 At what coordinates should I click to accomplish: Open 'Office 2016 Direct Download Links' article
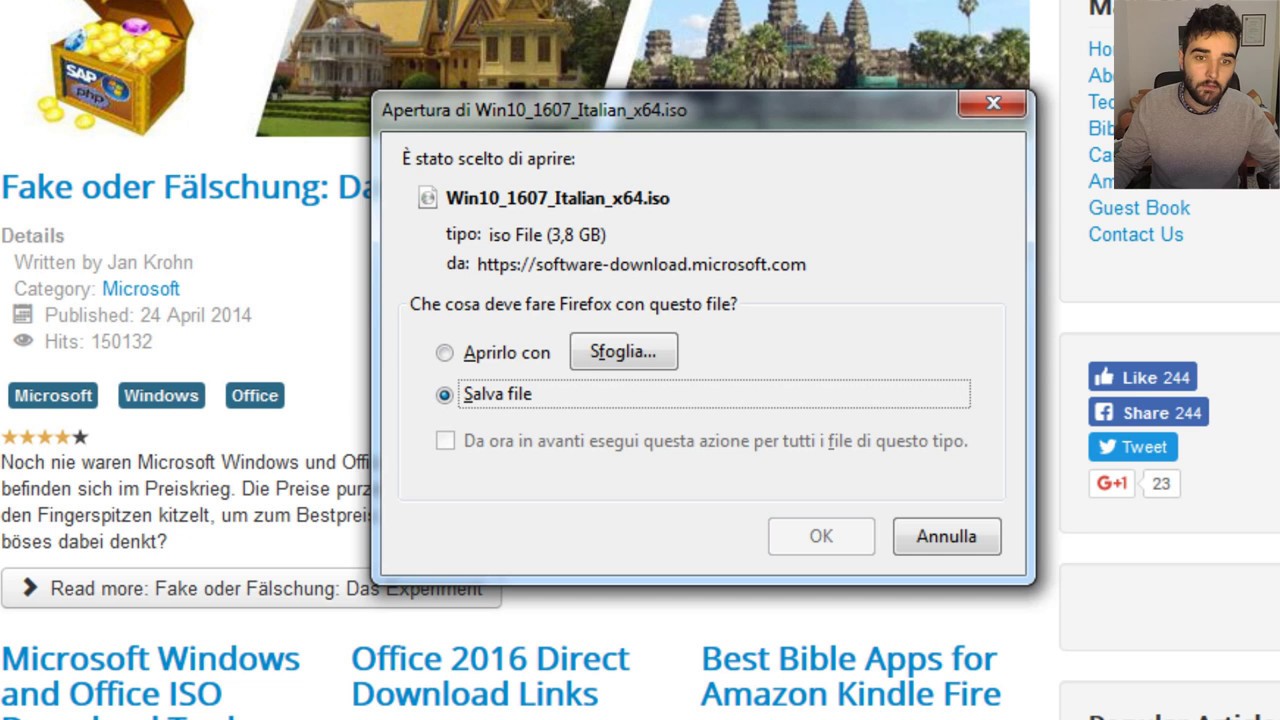(490, 676)
